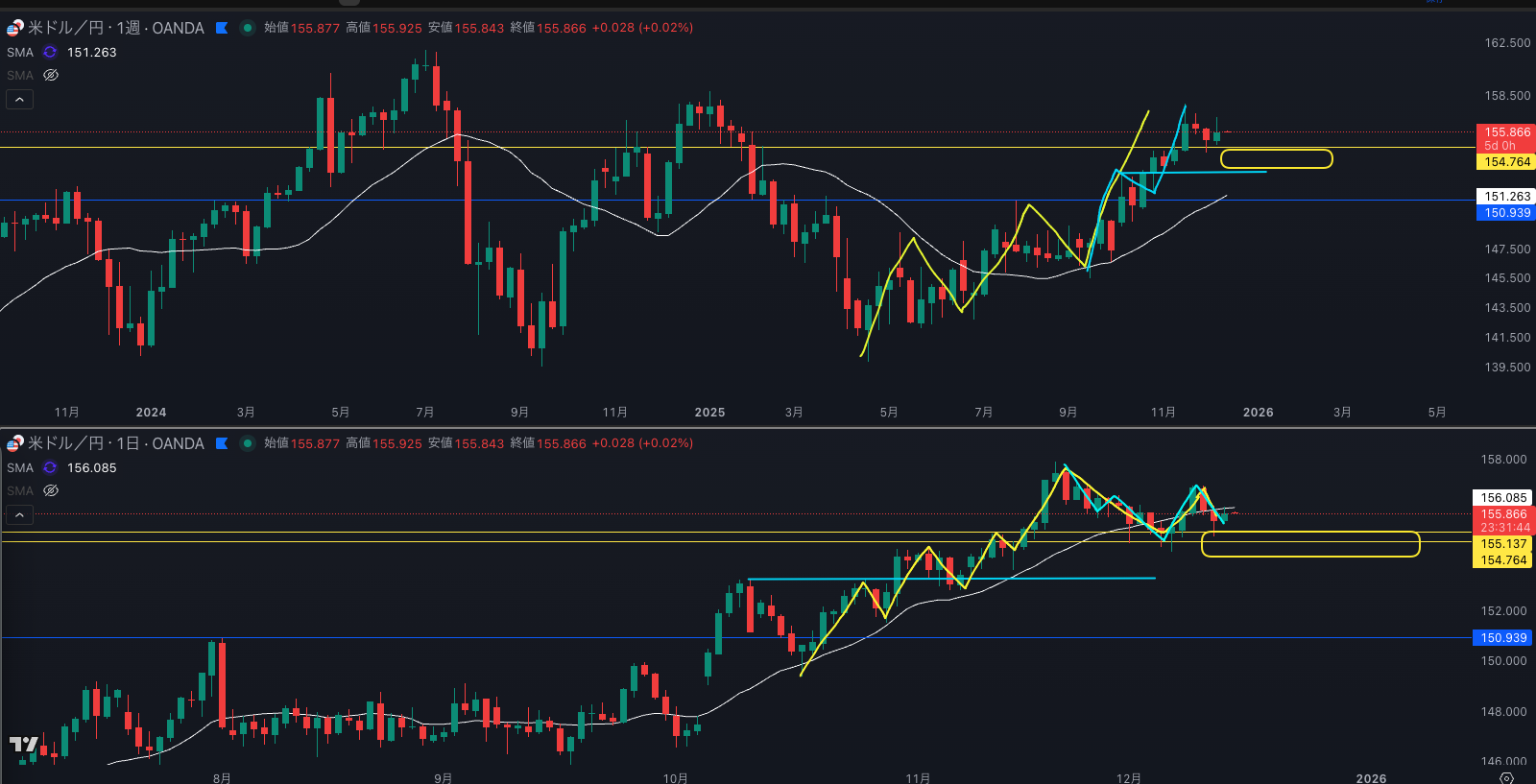Open symbol title 米ドル/円 1週 OANDA

115,28
